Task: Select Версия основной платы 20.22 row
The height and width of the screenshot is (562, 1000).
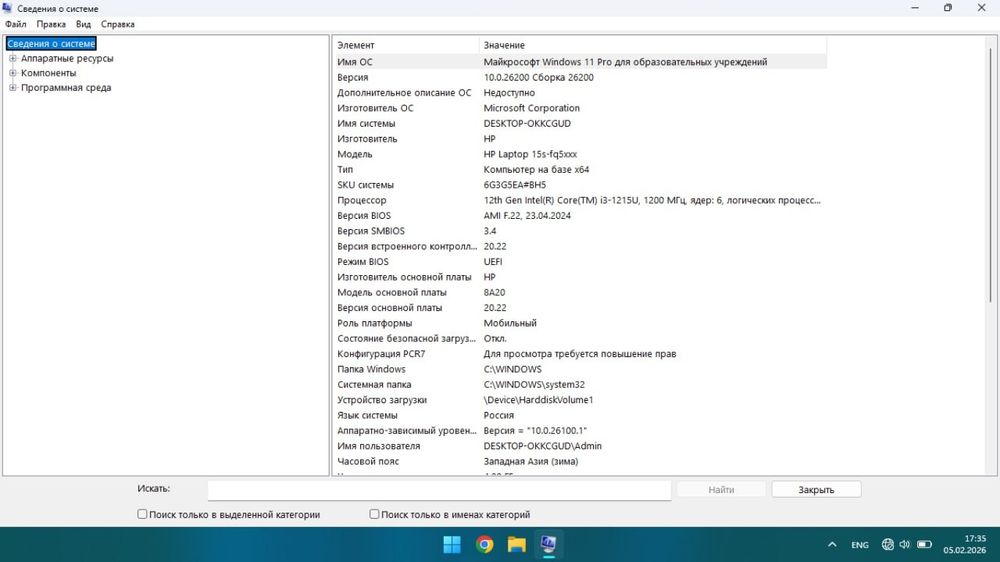Action: [580, 307]
